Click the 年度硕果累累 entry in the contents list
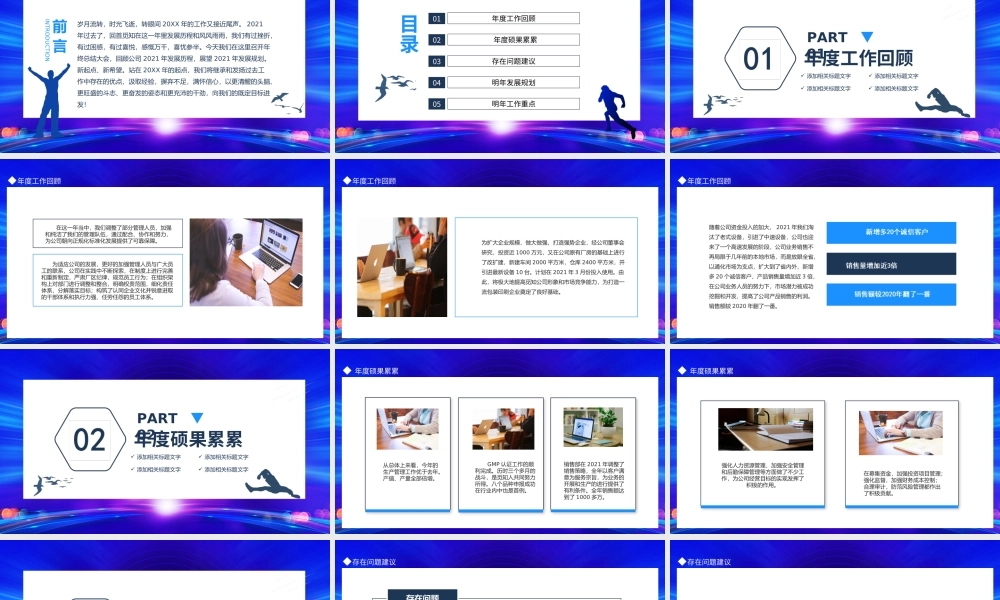This screenshot has width=1000, height=600. [x=513, y=40]
